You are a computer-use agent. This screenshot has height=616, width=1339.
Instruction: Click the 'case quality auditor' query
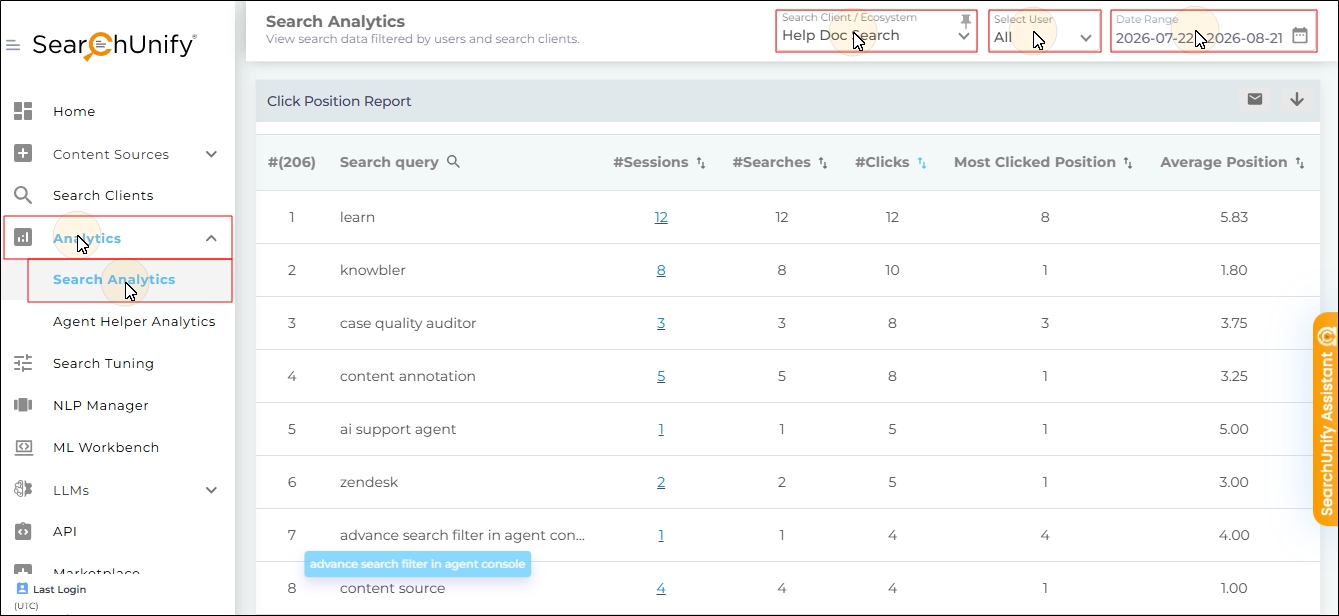pos(408,323)
